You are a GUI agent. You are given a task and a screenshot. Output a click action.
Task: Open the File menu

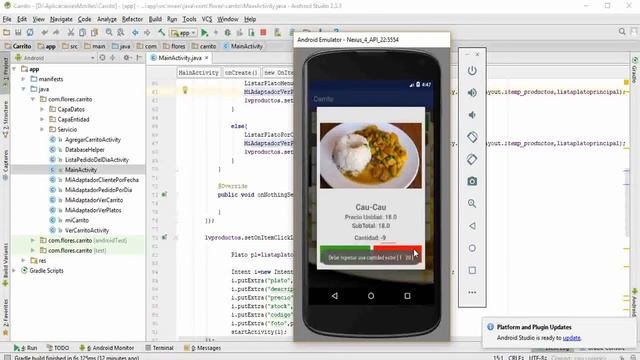(7, 19)
